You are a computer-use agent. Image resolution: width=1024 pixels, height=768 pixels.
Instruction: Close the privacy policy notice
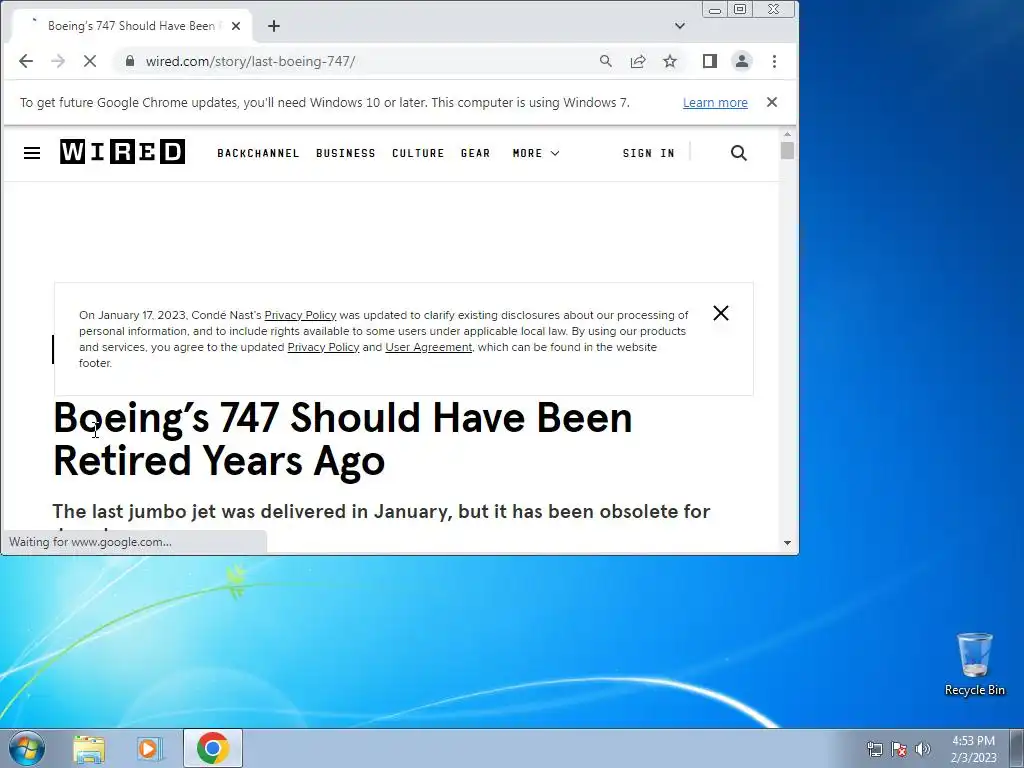click(721, 313)
